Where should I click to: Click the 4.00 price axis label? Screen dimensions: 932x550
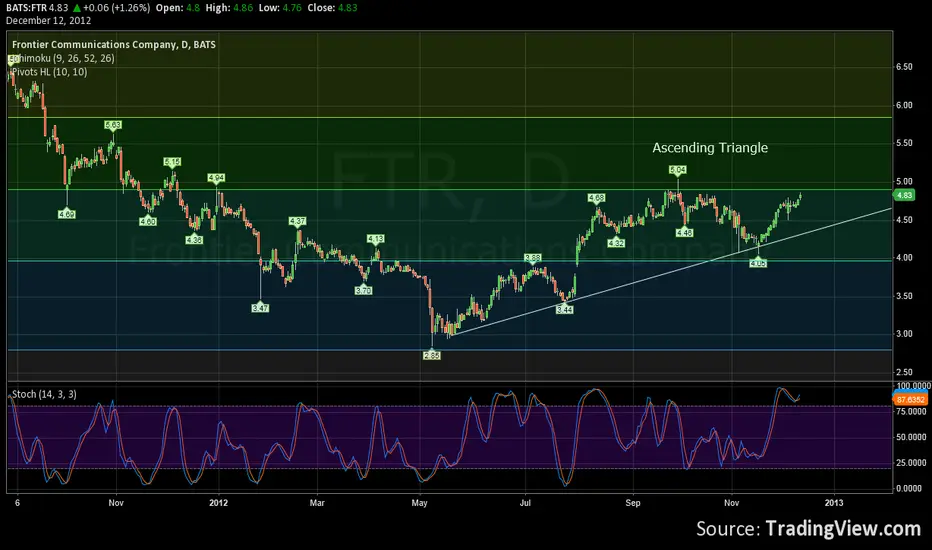[x=904, y=258]
